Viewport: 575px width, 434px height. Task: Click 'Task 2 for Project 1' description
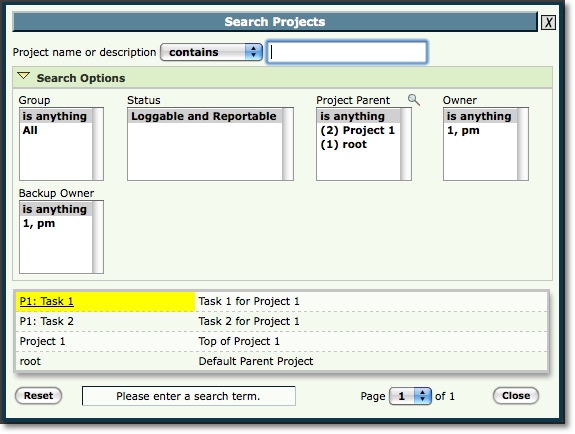click(x=249, y=321)
